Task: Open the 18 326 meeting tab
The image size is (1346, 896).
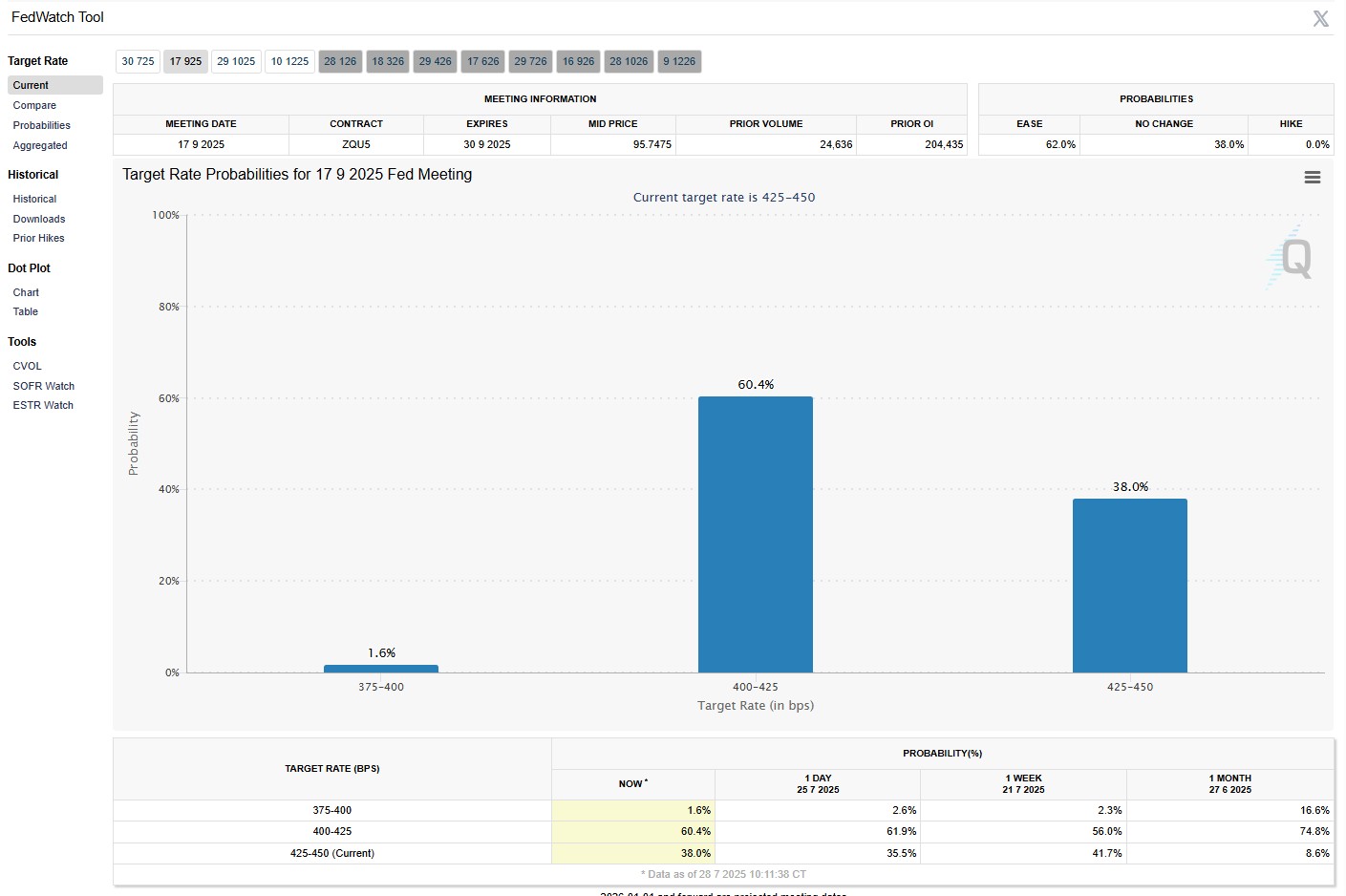Action: pyautogui.click(x=388, y=61)
